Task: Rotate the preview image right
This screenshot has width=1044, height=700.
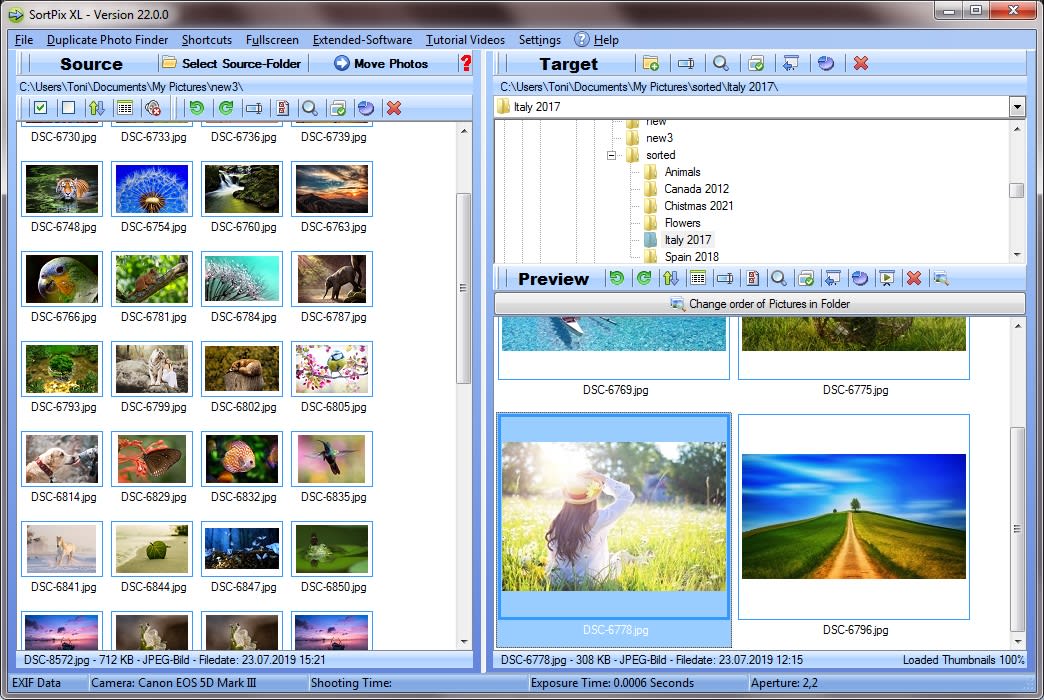Action: coord(643,279)
